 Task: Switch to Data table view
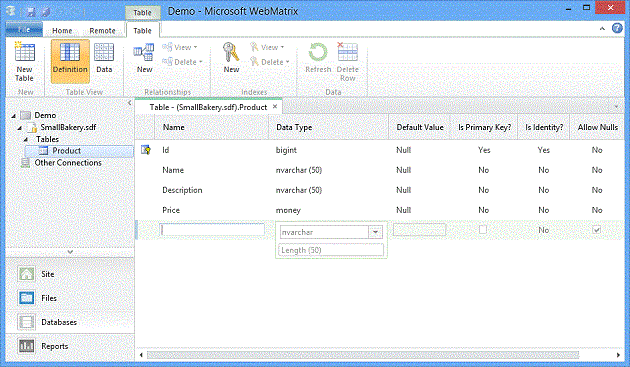point(104,52)
